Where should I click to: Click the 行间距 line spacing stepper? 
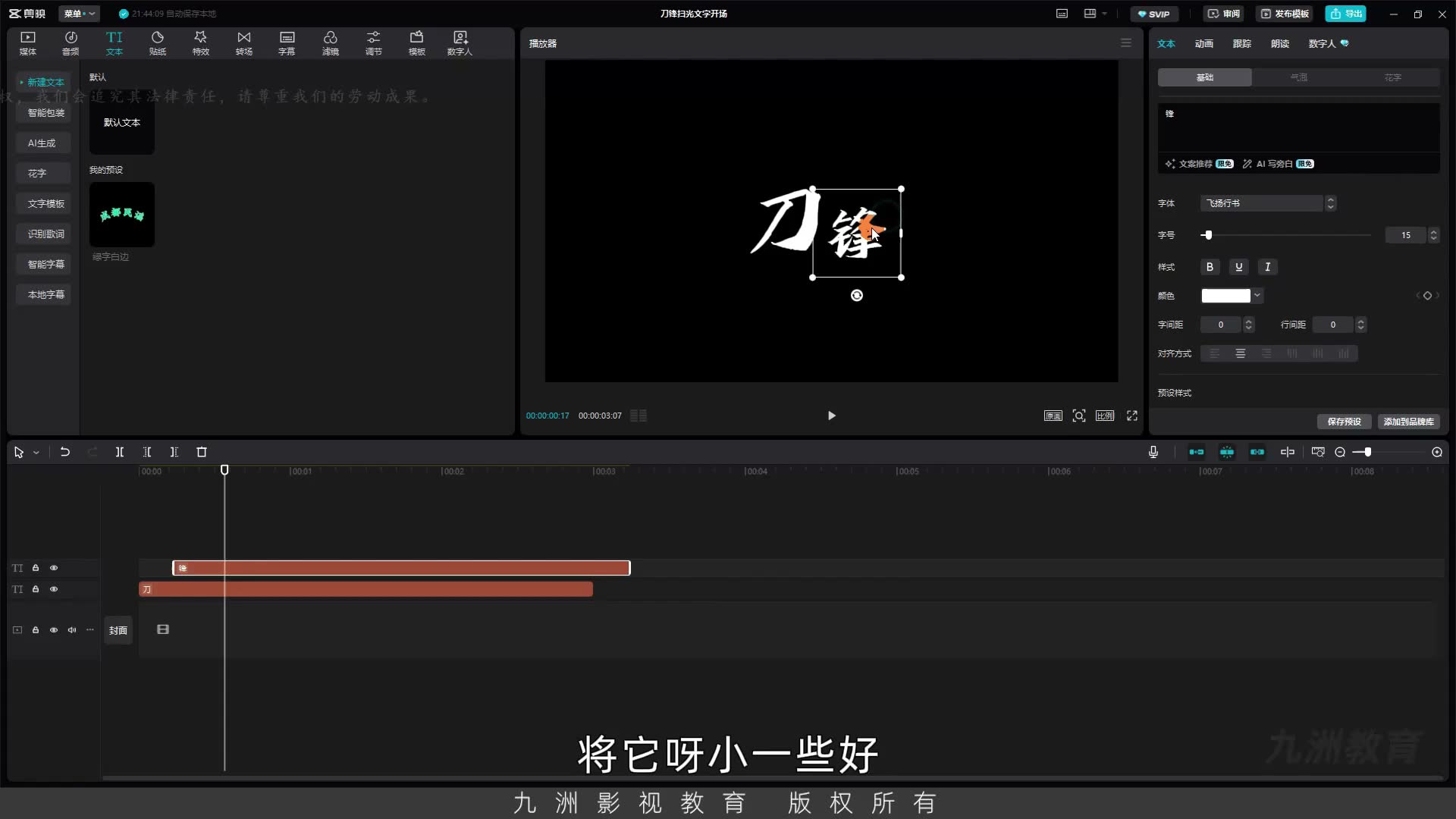coord(1361,325)
